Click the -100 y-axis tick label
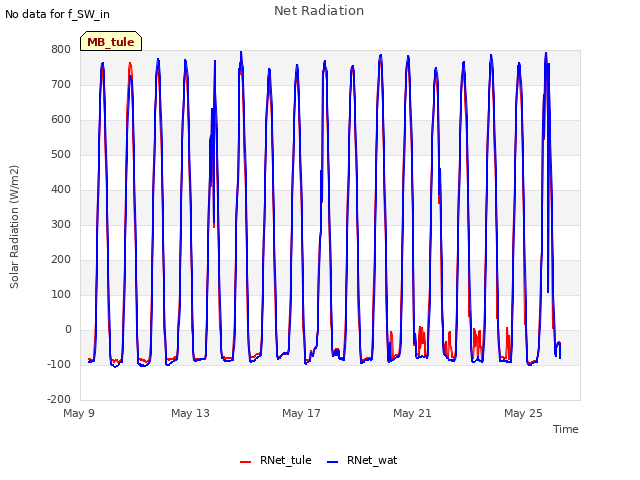The image size is (640, 480). click(59, 364)
